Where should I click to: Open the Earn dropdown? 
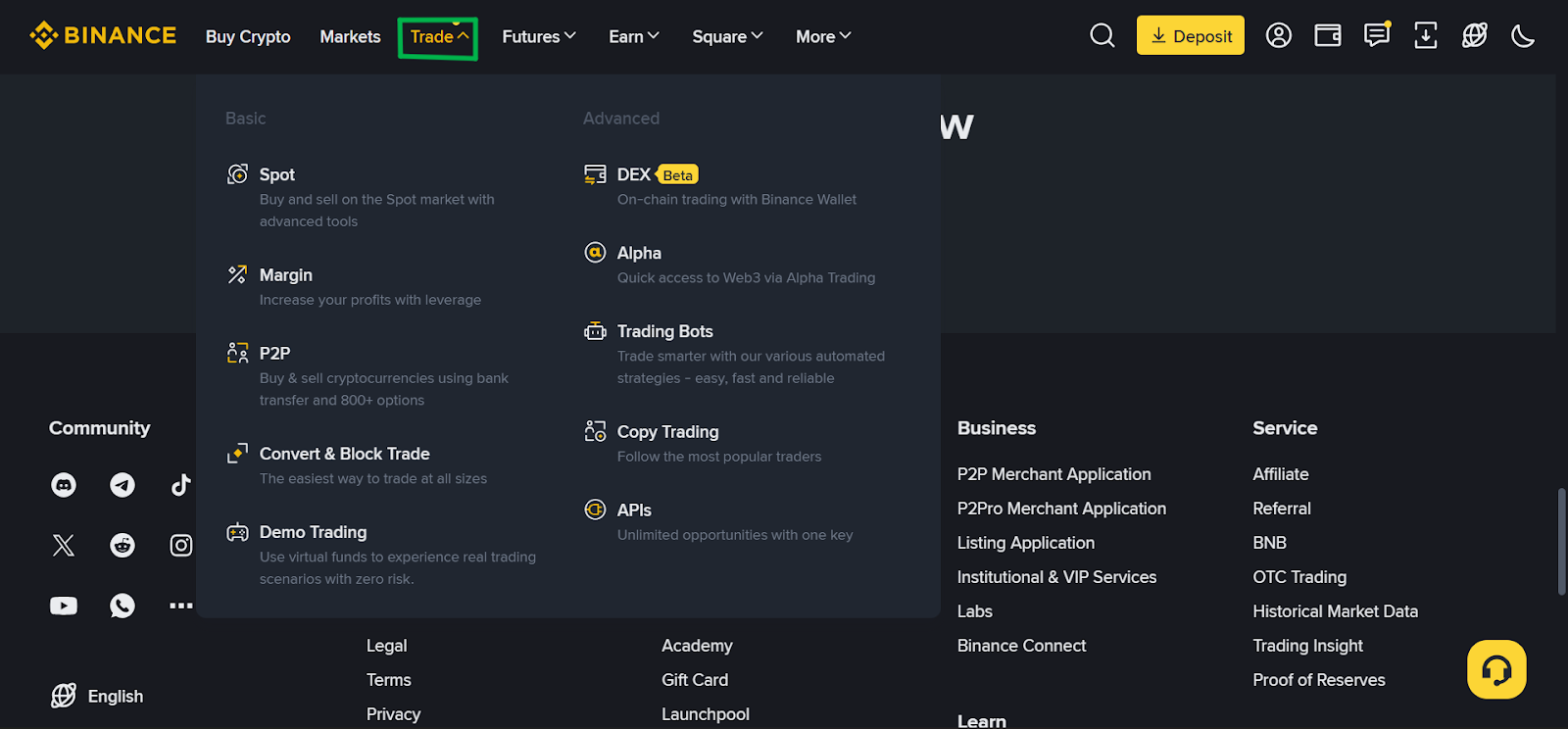point(633,35)
